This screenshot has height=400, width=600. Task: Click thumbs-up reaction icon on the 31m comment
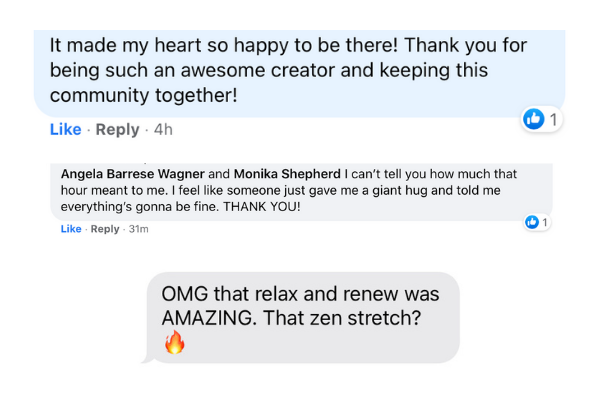(532, 222)
